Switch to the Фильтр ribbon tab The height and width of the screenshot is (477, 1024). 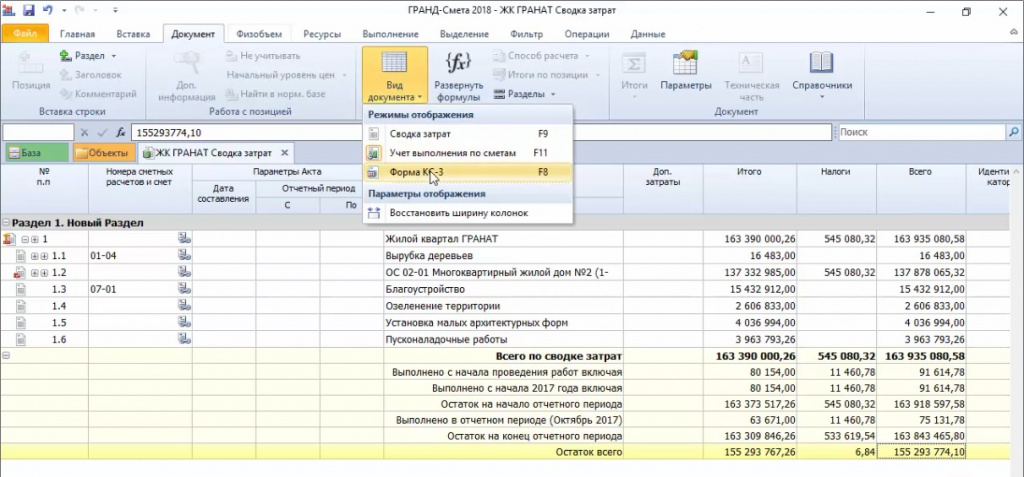tap(526, 34)
